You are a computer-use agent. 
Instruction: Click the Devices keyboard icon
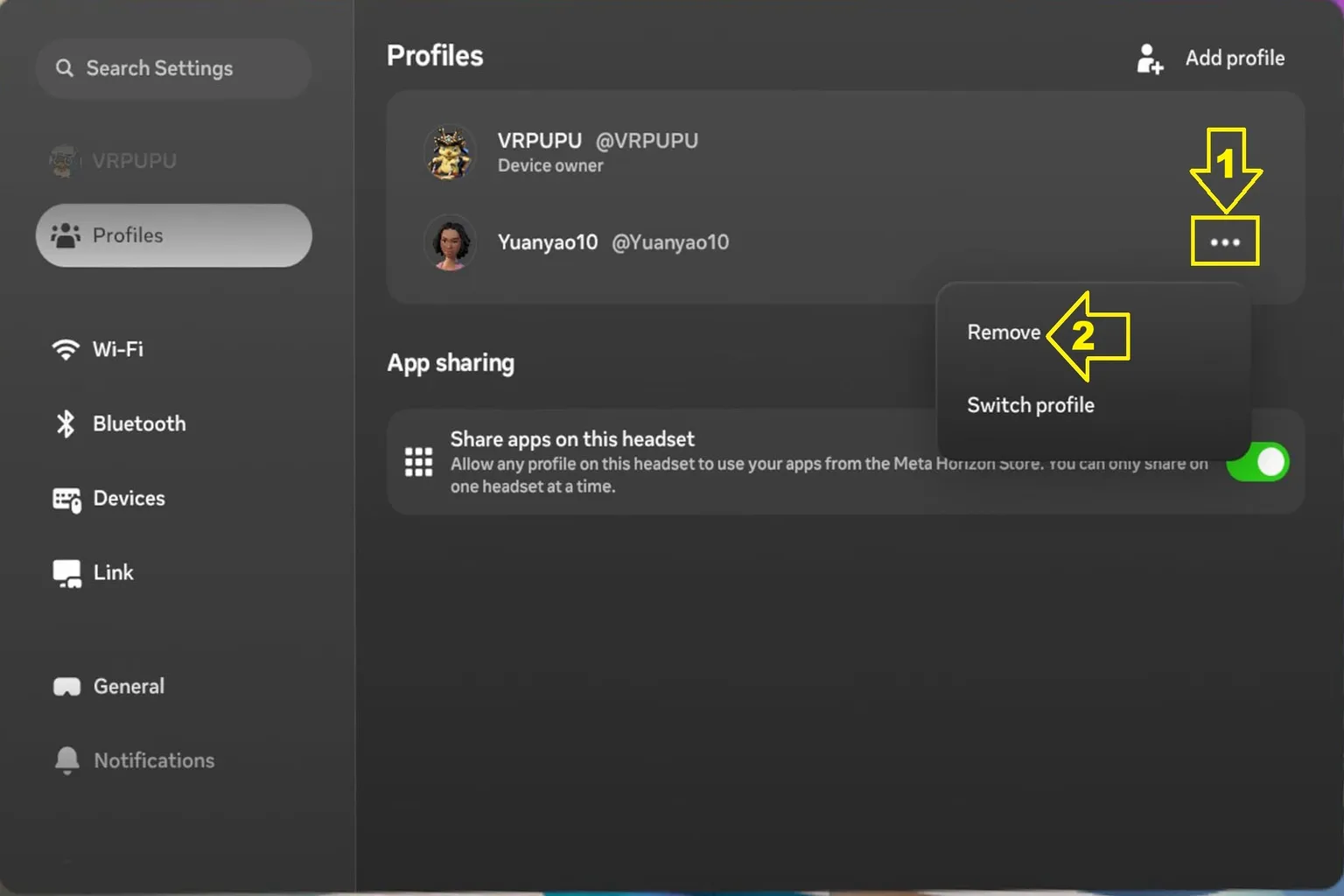click(x=66, y=500)
